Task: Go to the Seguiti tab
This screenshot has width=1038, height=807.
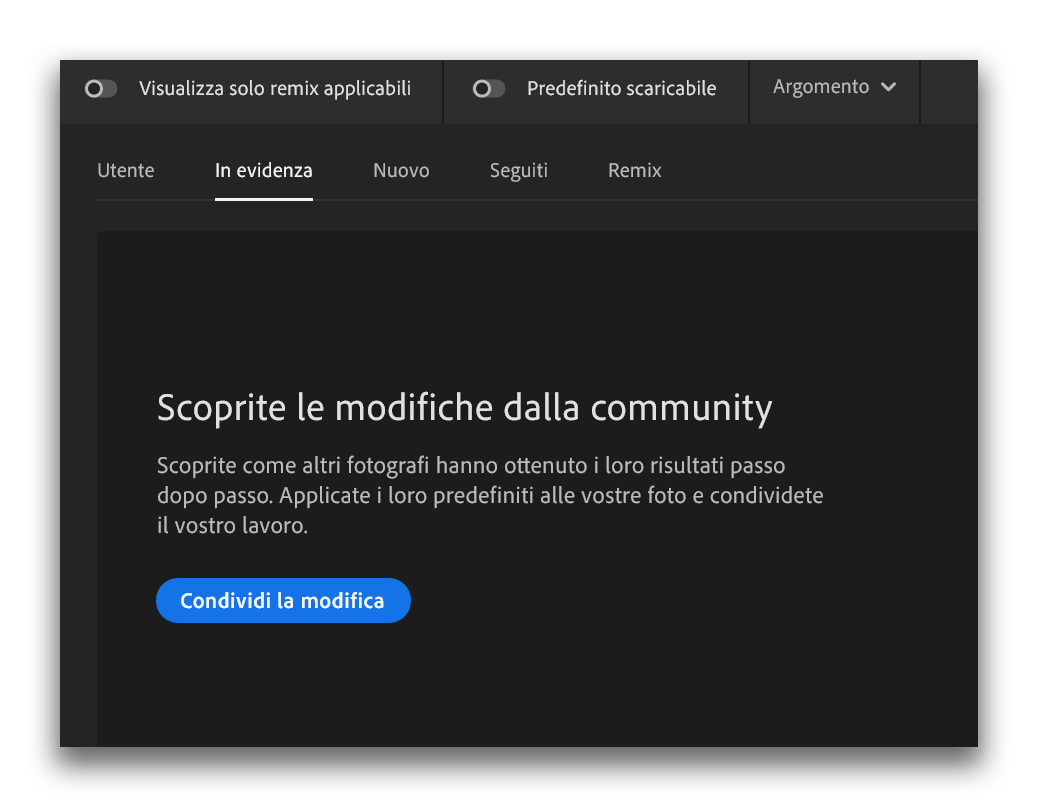Action: point(518,171)
